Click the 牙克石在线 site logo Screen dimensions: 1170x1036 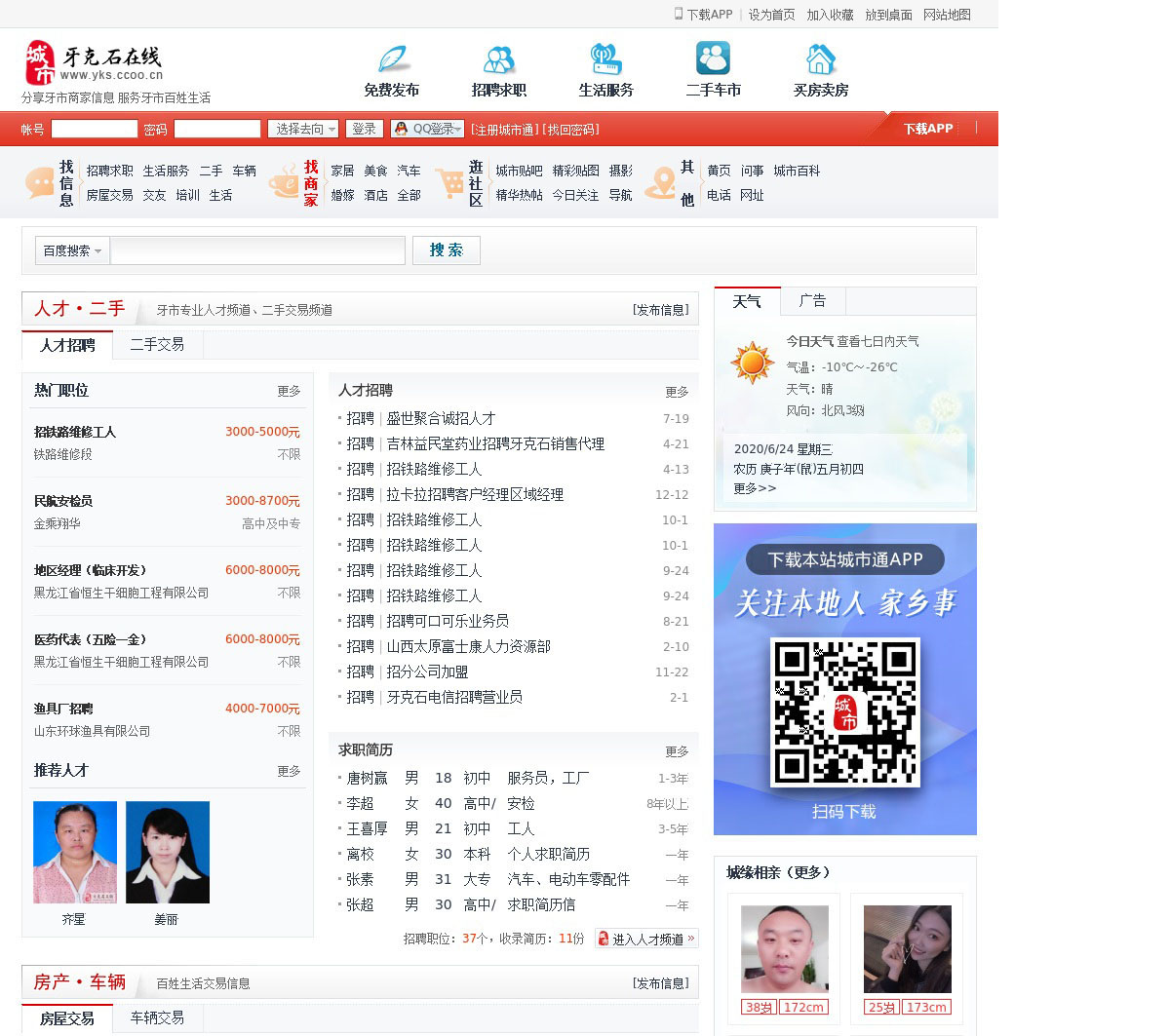tap(94, 63)
